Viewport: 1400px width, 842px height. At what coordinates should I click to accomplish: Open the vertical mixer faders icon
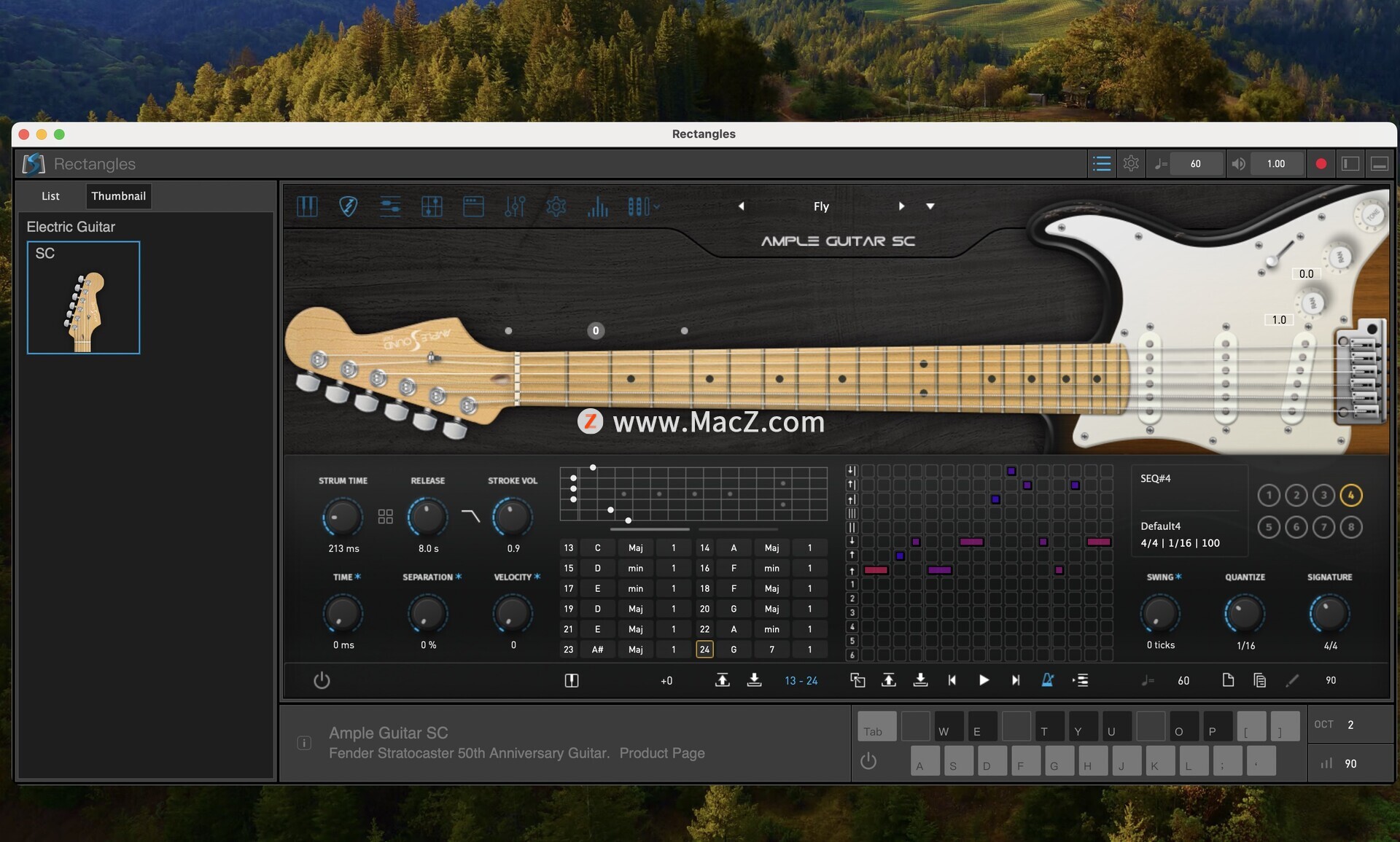coord(515,207)
